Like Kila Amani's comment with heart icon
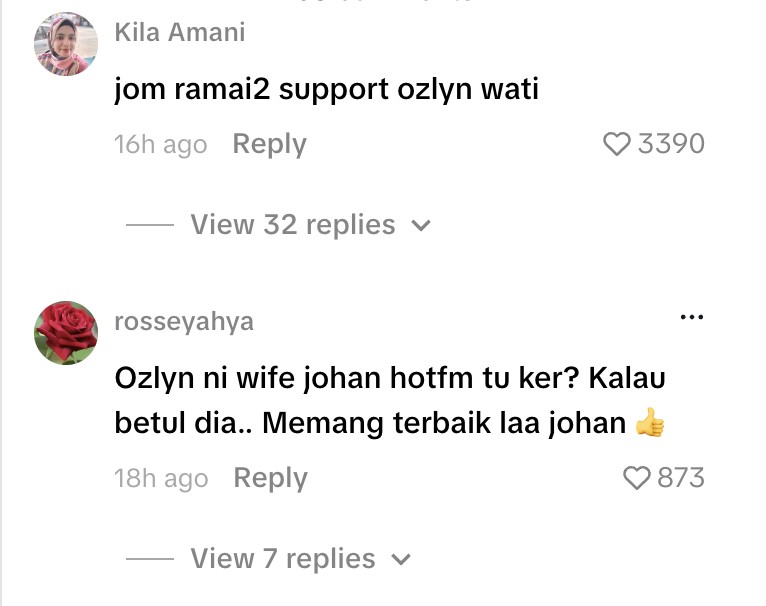Image resolution: width=766 pixels, height=606 pixels. (x=617, y=144)
